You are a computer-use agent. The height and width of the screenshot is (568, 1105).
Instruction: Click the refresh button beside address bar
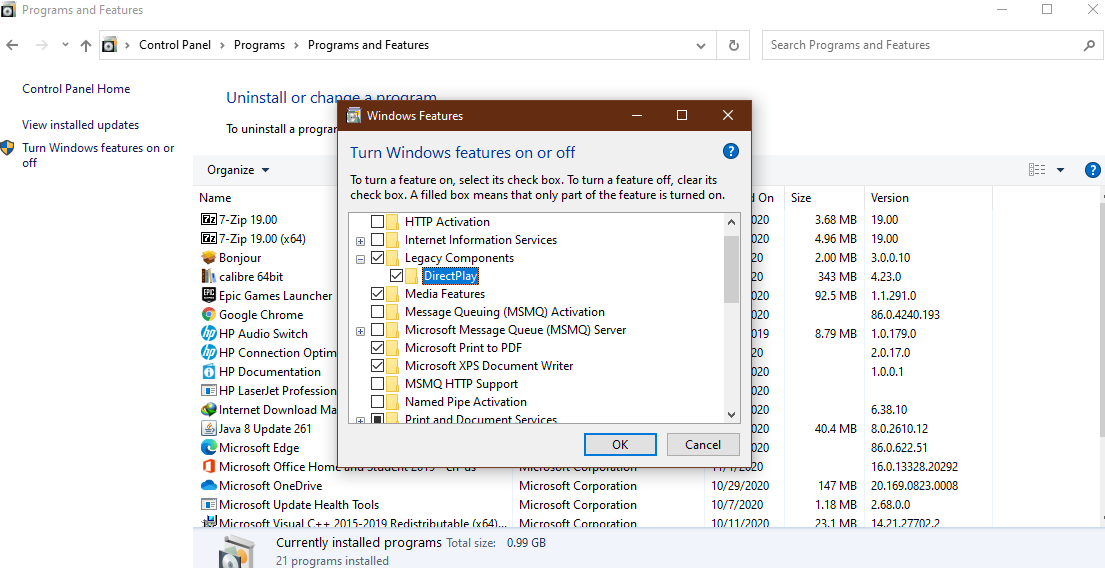tap(734, 45)
